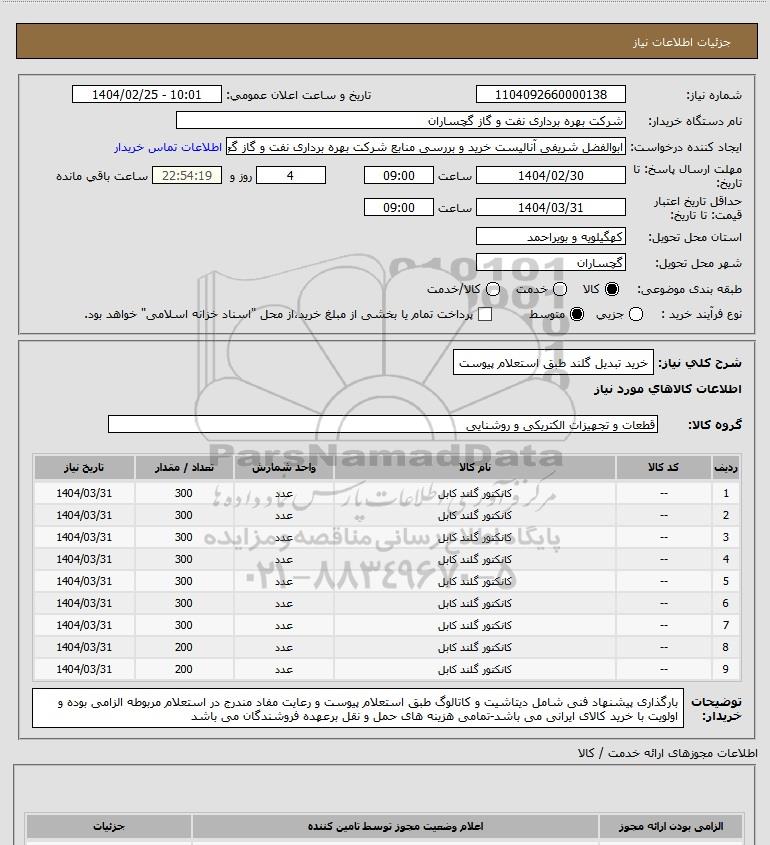Click unit عدد in row 5
Image resolution: width=770 pixels, height=845 pixels.
pos(284,581)
